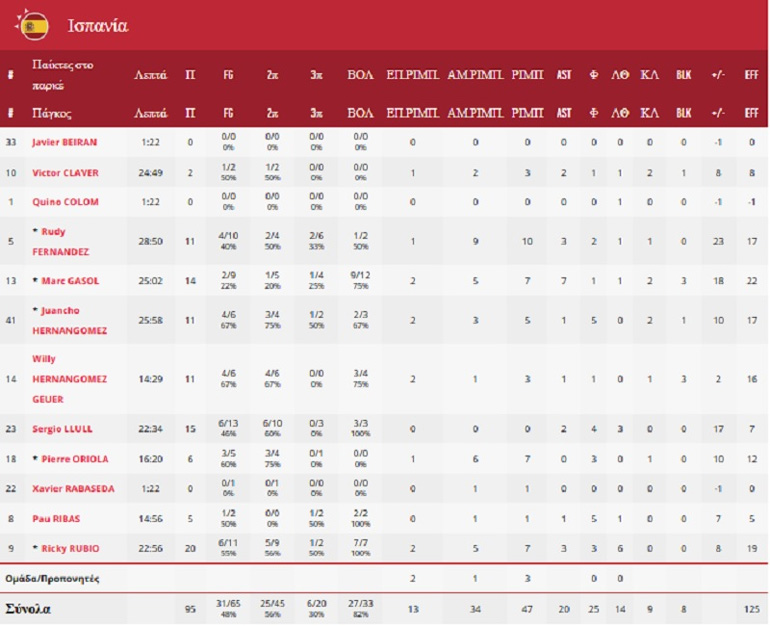Click Pierre ORIOLA player name
The height and width of the screenshot is (626, 770).
70,459
